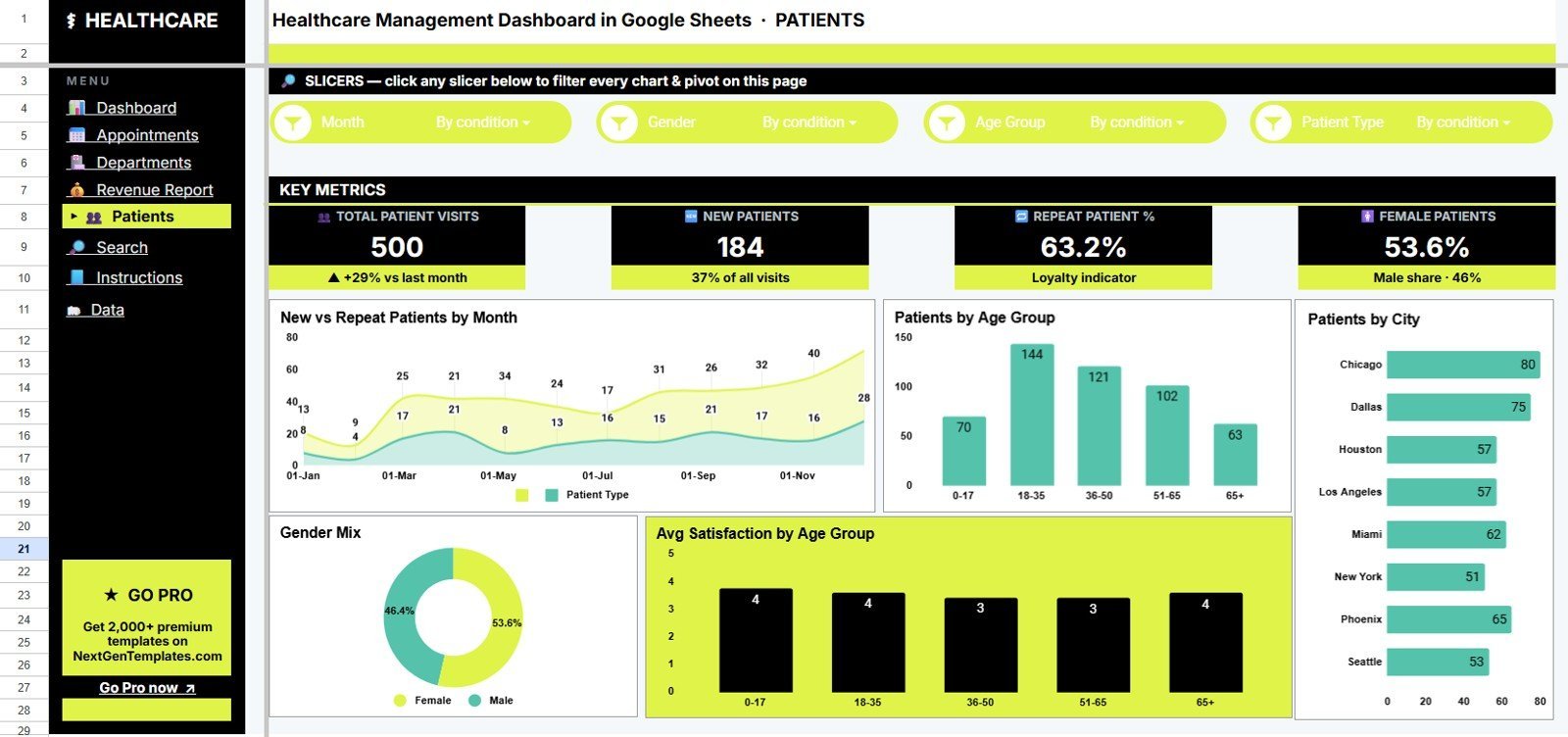This screenshot has height=737, width=1568.
Task: Click the Dallas bar showing 75
Action: click(x=1458, y=407)
